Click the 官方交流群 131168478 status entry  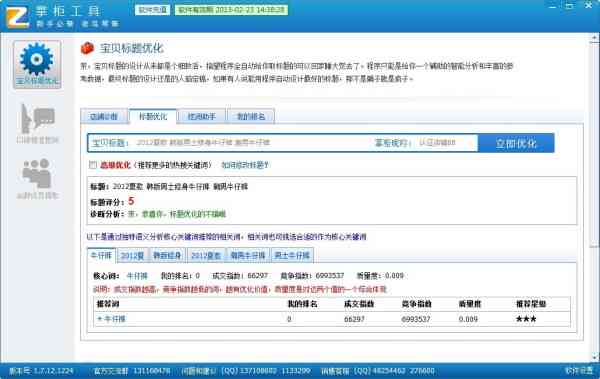tap(132, 371)
